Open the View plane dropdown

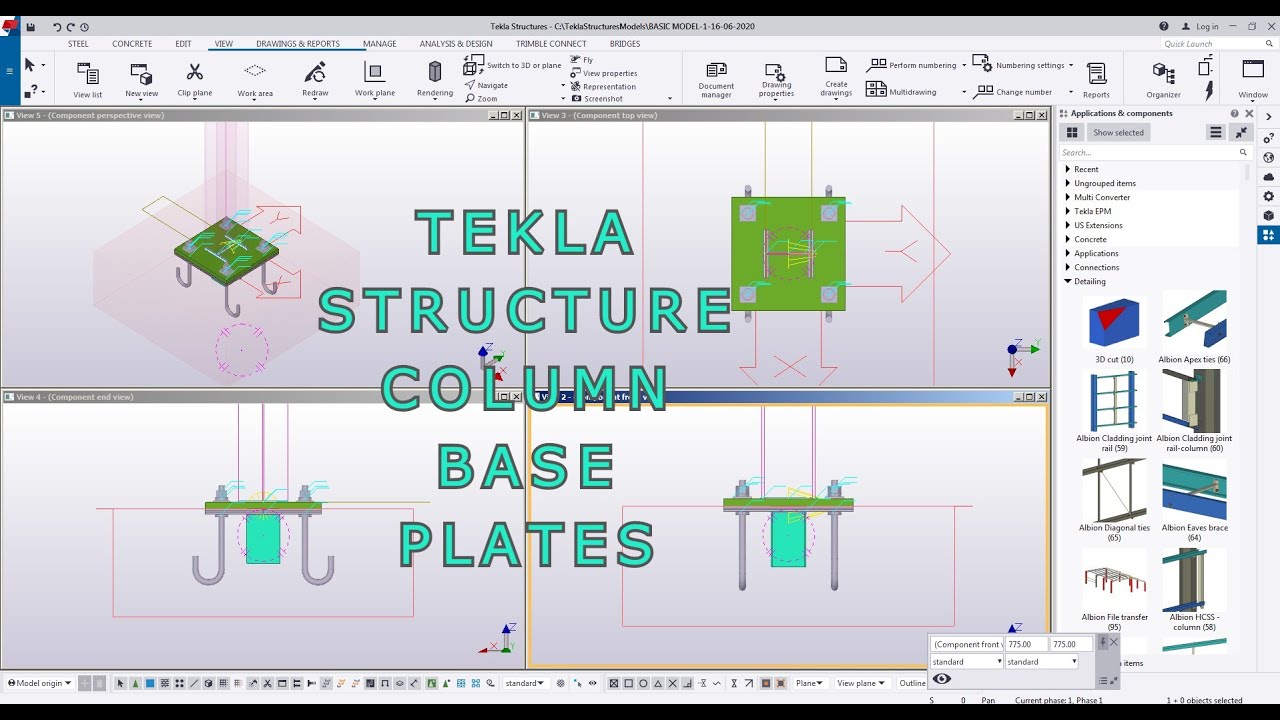click(x=861, y=683)
